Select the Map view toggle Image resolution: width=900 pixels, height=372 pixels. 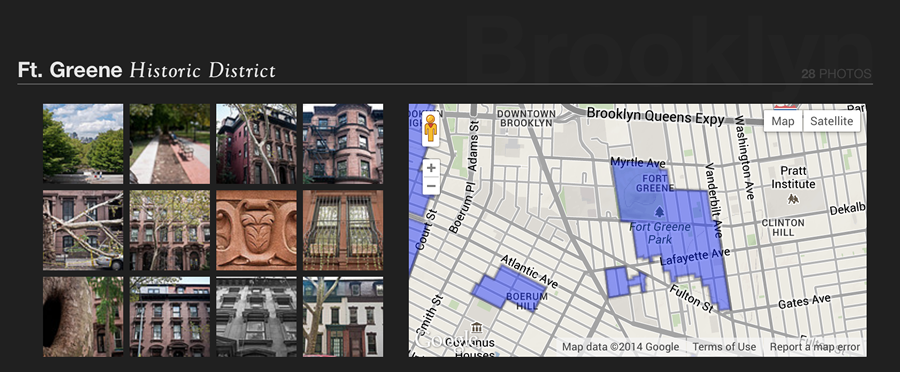(783, 121)
